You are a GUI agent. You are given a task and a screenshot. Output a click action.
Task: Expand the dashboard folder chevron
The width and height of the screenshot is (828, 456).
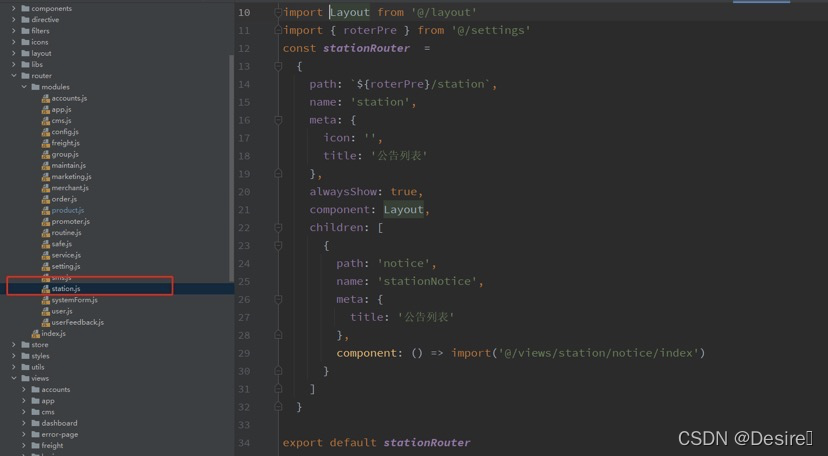(24, 423)
